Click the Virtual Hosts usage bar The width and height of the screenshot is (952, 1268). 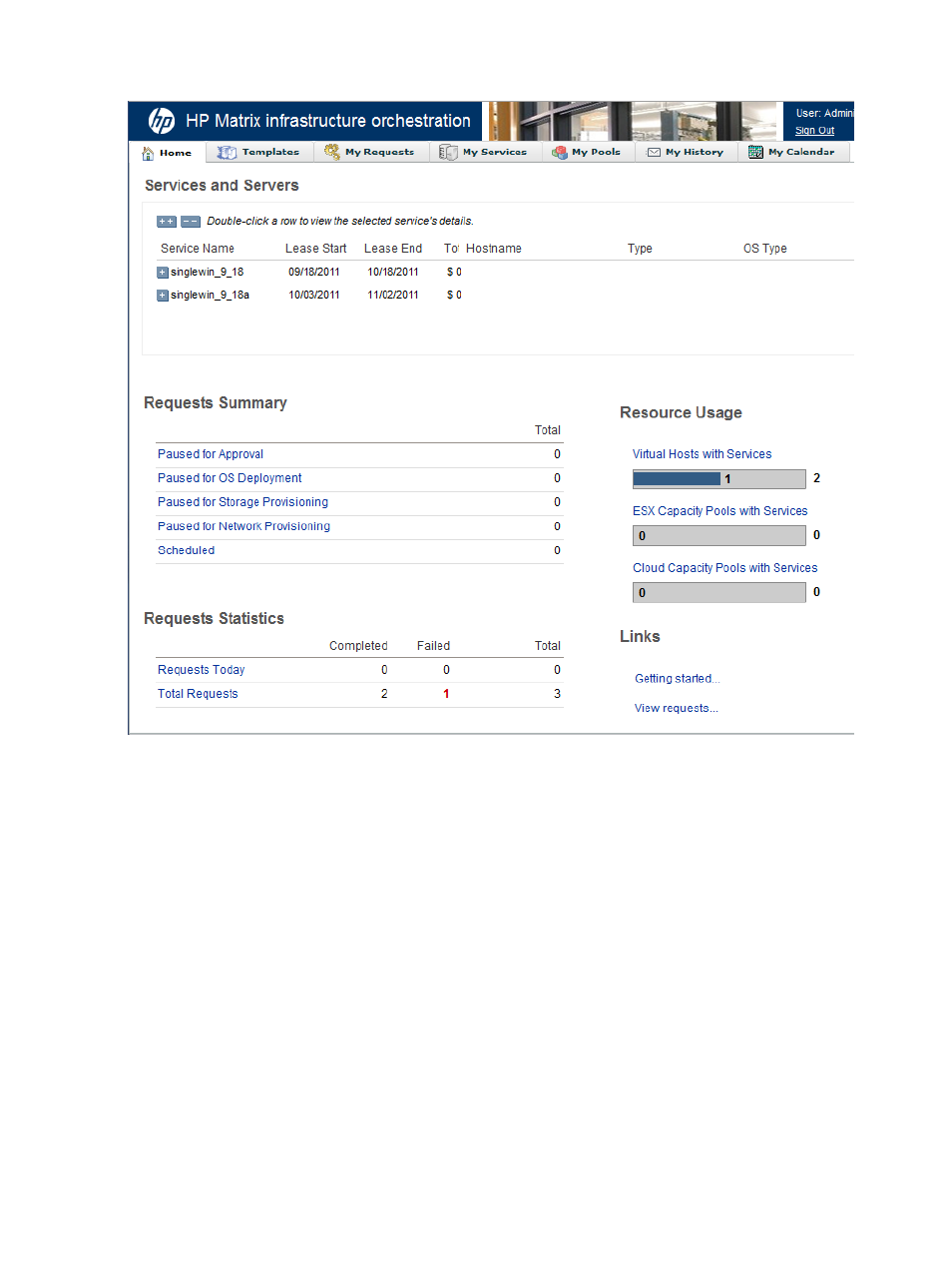coord(718,479)
